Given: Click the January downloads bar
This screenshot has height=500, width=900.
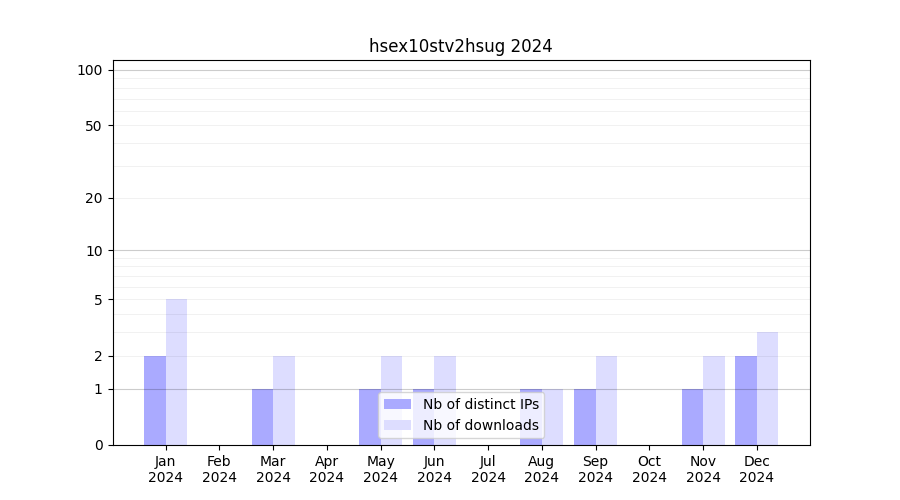Looking at the screenshot, I should (176, 372).
